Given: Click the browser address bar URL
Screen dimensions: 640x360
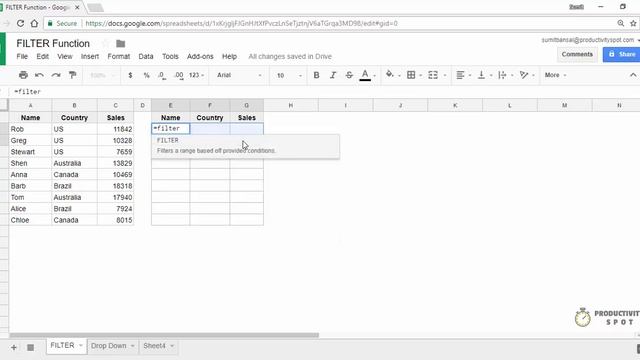Looking at the screenshot, I should click(242, 24).
